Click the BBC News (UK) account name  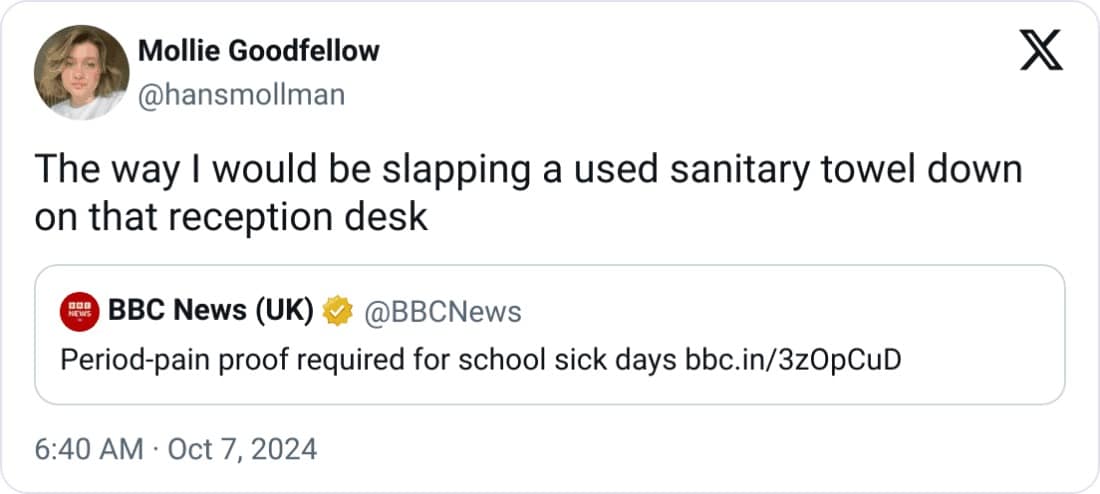coord(212,312)
